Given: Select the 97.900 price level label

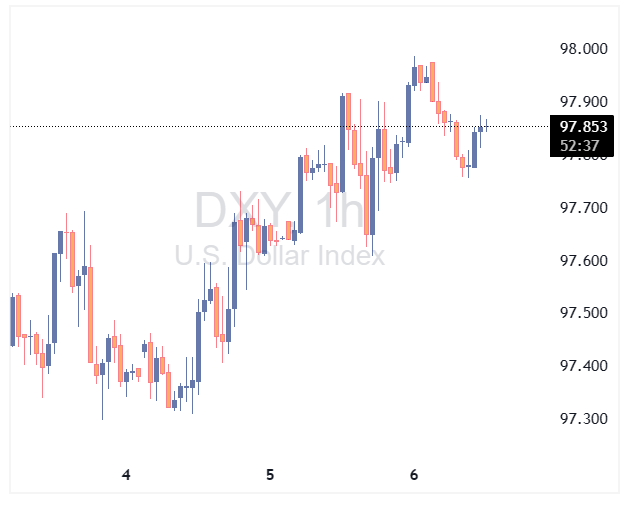Looking at the screenshot, I should 584,101.
